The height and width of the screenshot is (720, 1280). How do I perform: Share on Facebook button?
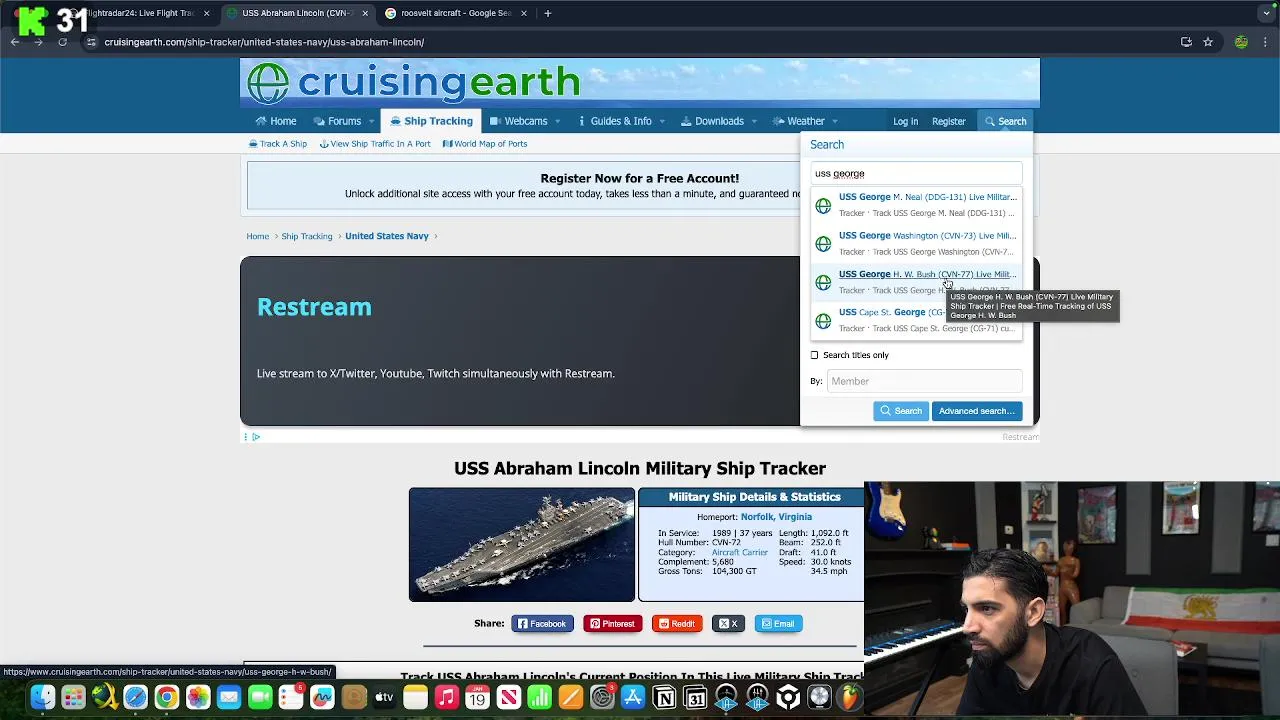tap(542, 624)
